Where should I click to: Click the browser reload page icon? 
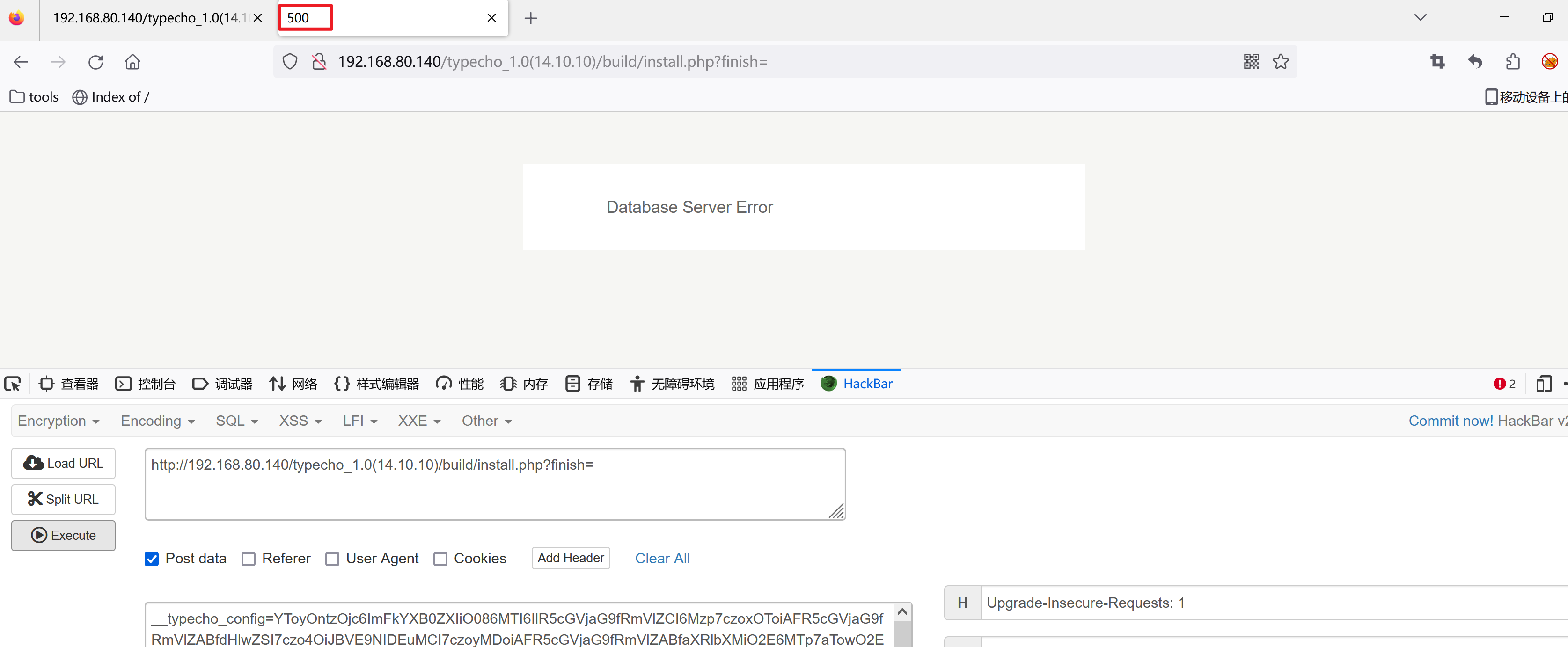click(x=95, y=62)
